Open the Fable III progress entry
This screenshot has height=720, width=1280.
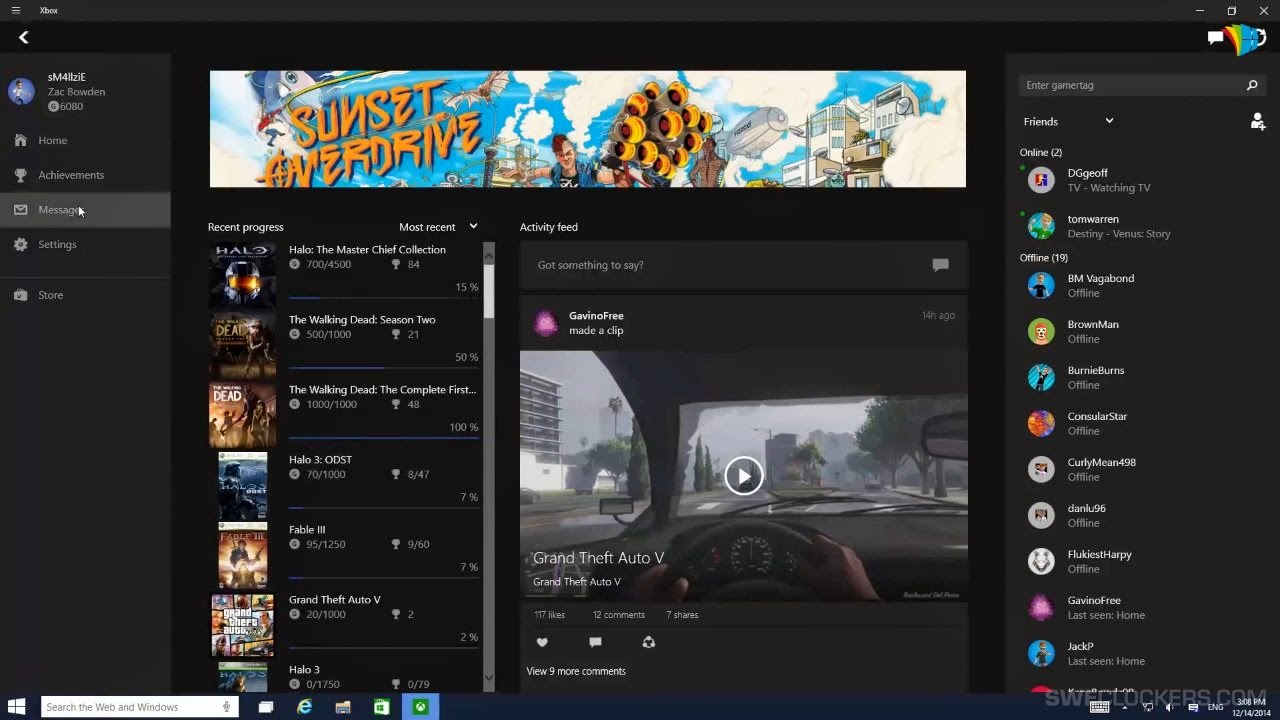click(344, 555)
